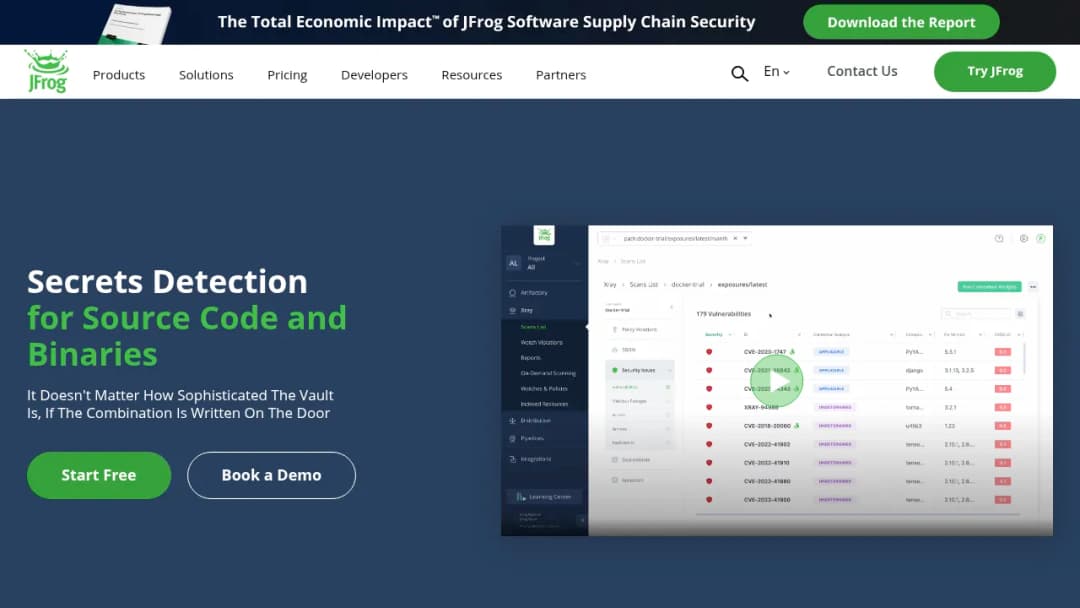Open the Products menu
Image resolution: width=1080 pixels, height=608 pixels.
pos(118,75)
